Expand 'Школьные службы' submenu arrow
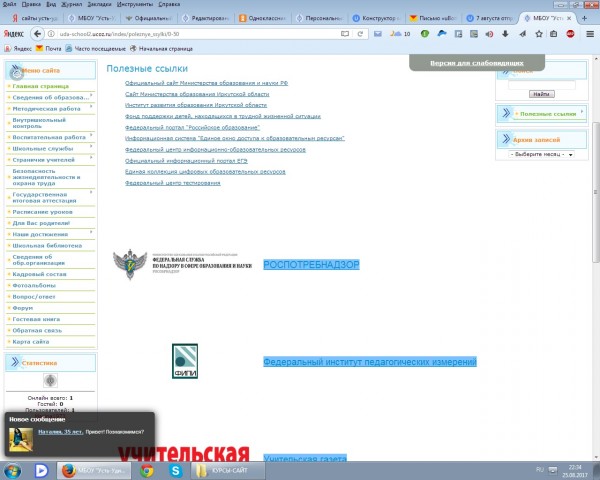The width and height of the screenshot is (600, 480). pyautogui.click(x=91, y=146)
